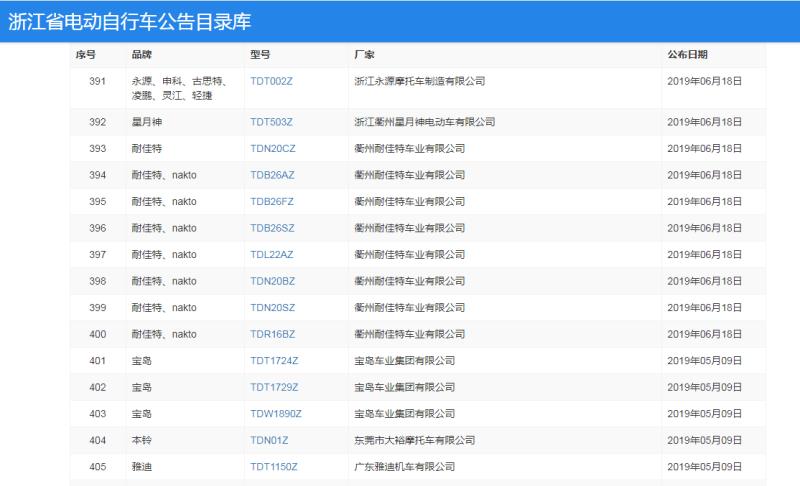Open model link TDN20SZ
The image size is (800, 486).
click(272, 308)
